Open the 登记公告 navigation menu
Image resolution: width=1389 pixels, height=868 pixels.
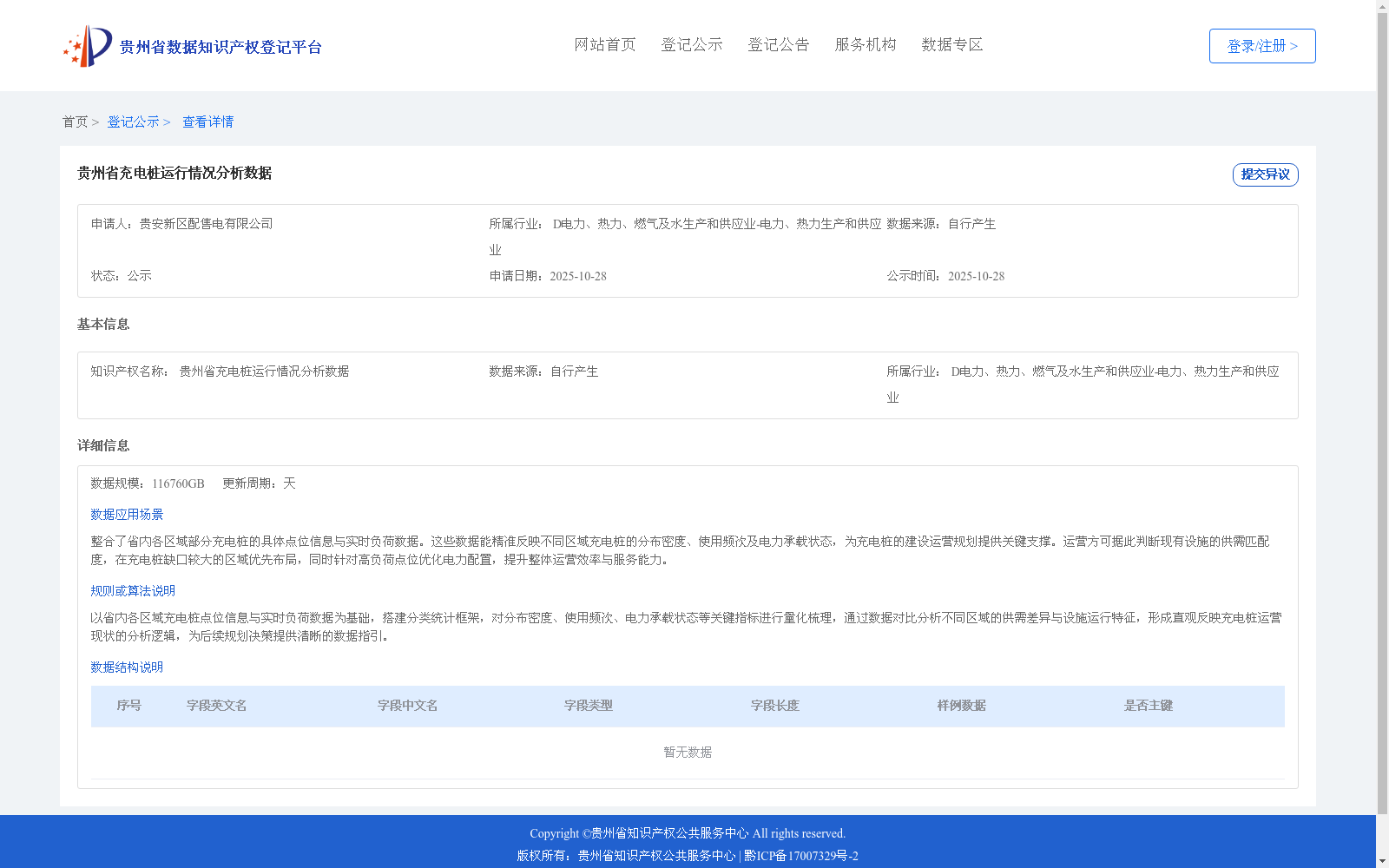778,44
